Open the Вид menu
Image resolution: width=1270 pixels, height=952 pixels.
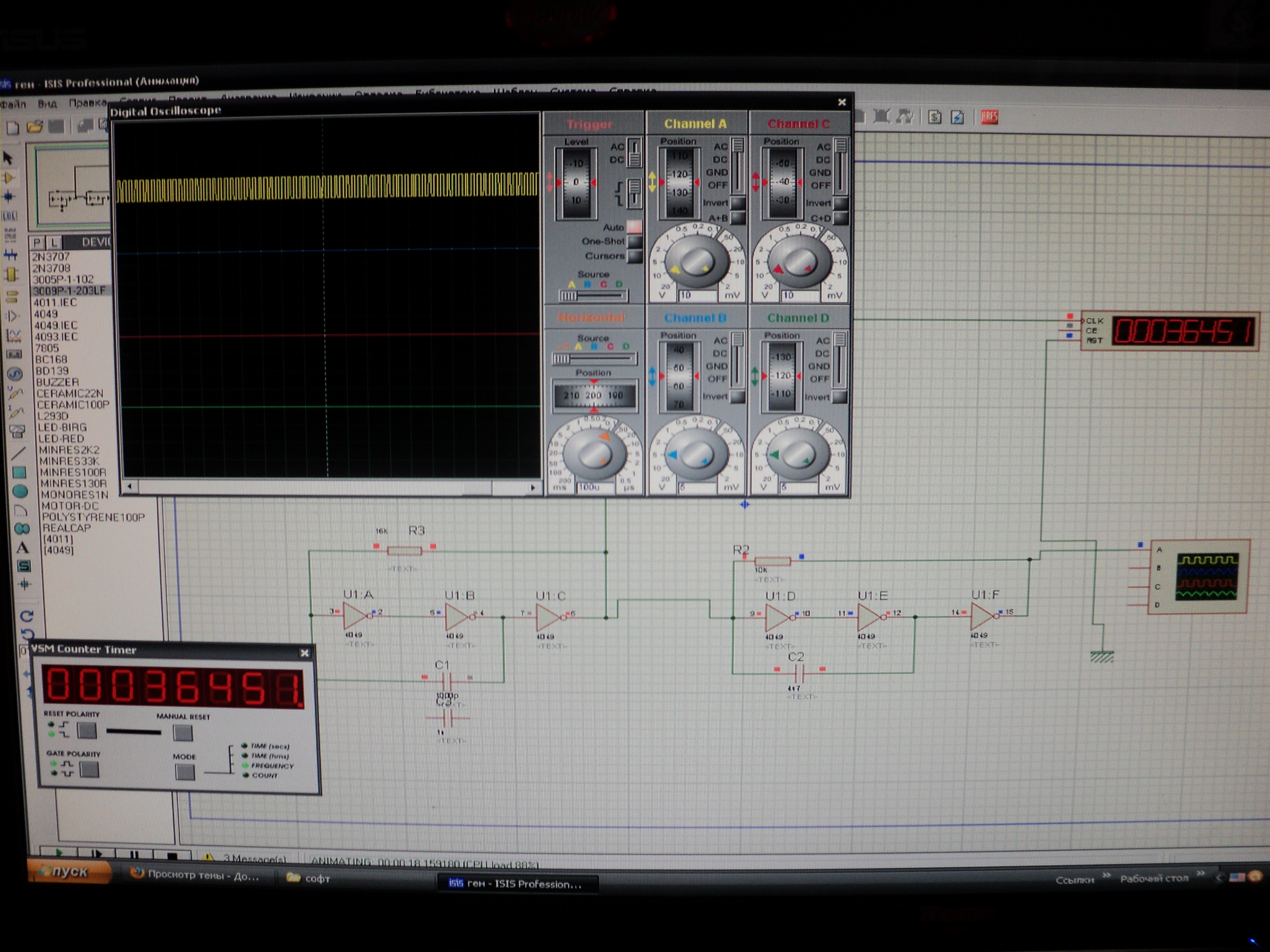click(47, 104)
